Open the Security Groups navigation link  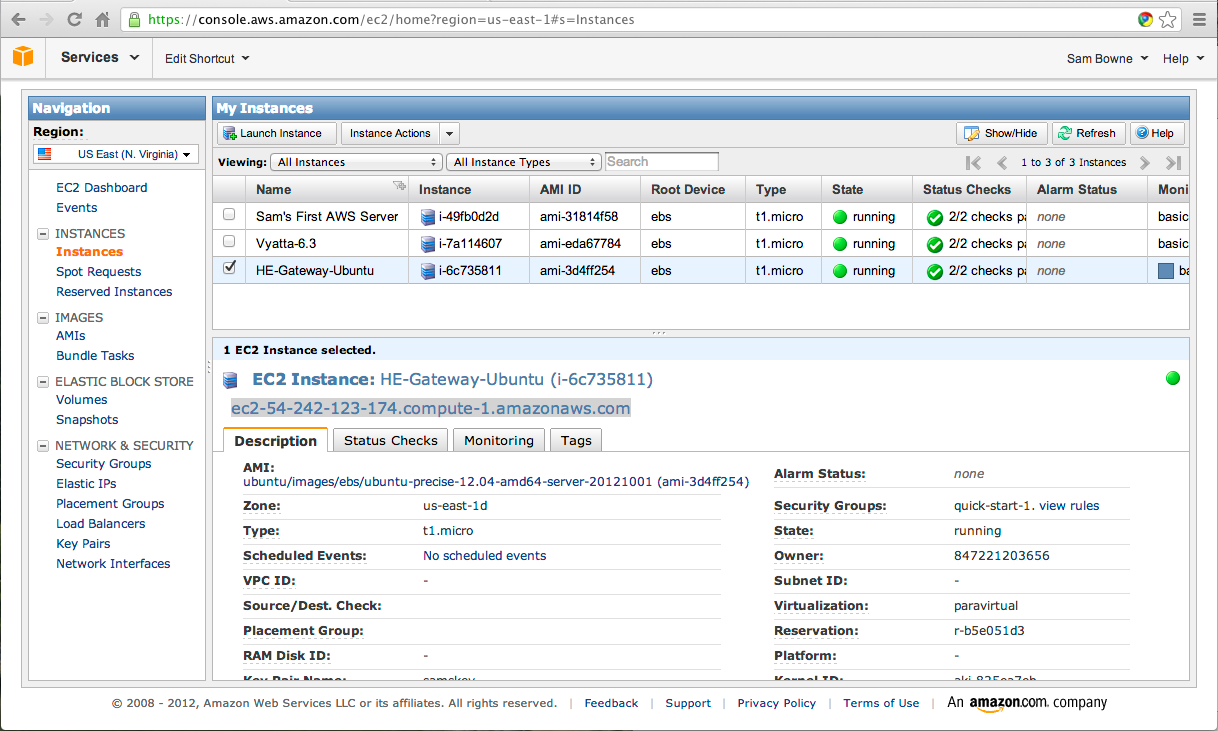coord(104,464)
